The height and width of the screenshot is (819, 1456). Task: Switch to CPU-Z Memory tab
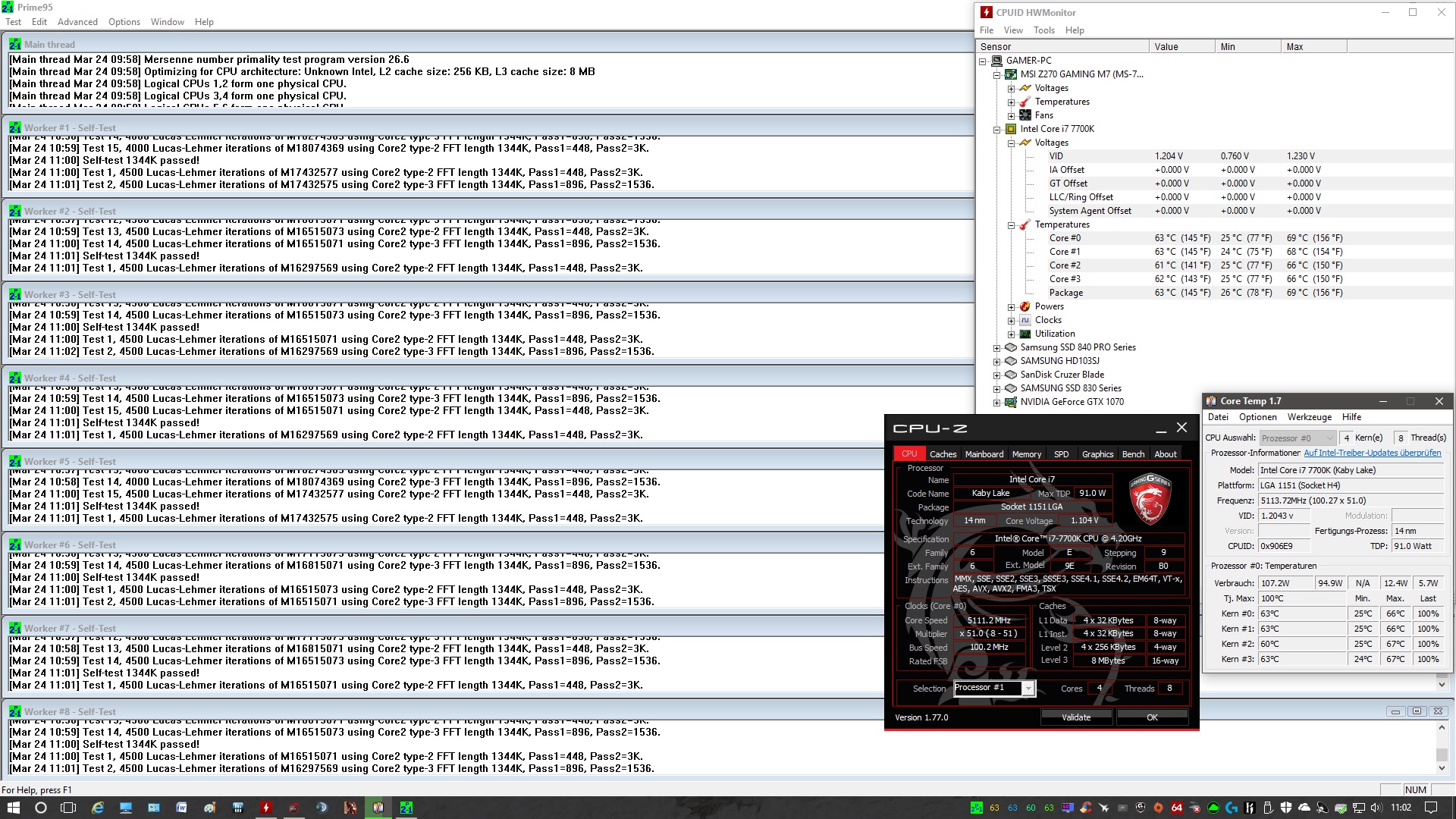click(x=1026, y=454)
